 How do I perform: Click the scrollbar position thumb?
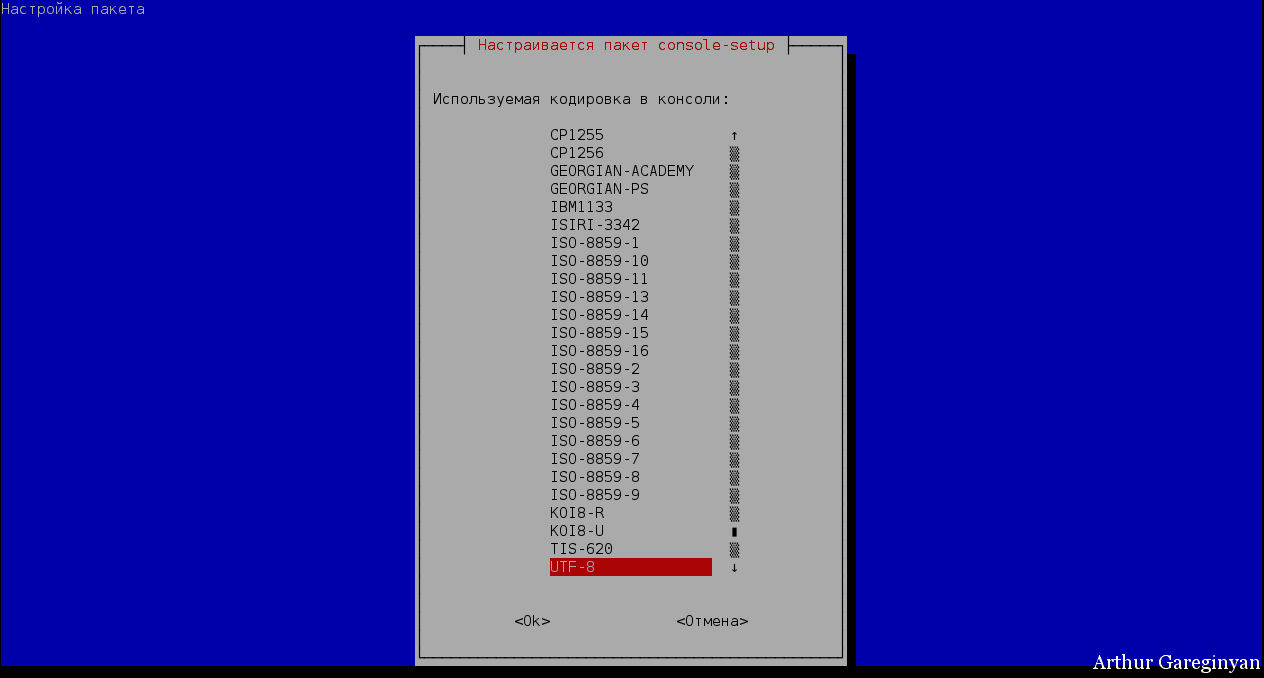pyautogui.click(x=734, y=531)
